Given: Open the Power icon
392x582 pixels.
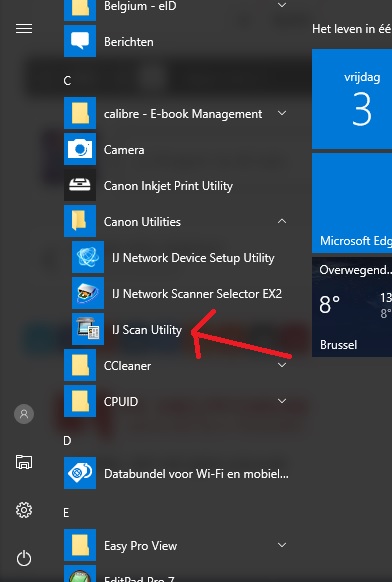Looking at the screenshot, I should click(24, 558).
